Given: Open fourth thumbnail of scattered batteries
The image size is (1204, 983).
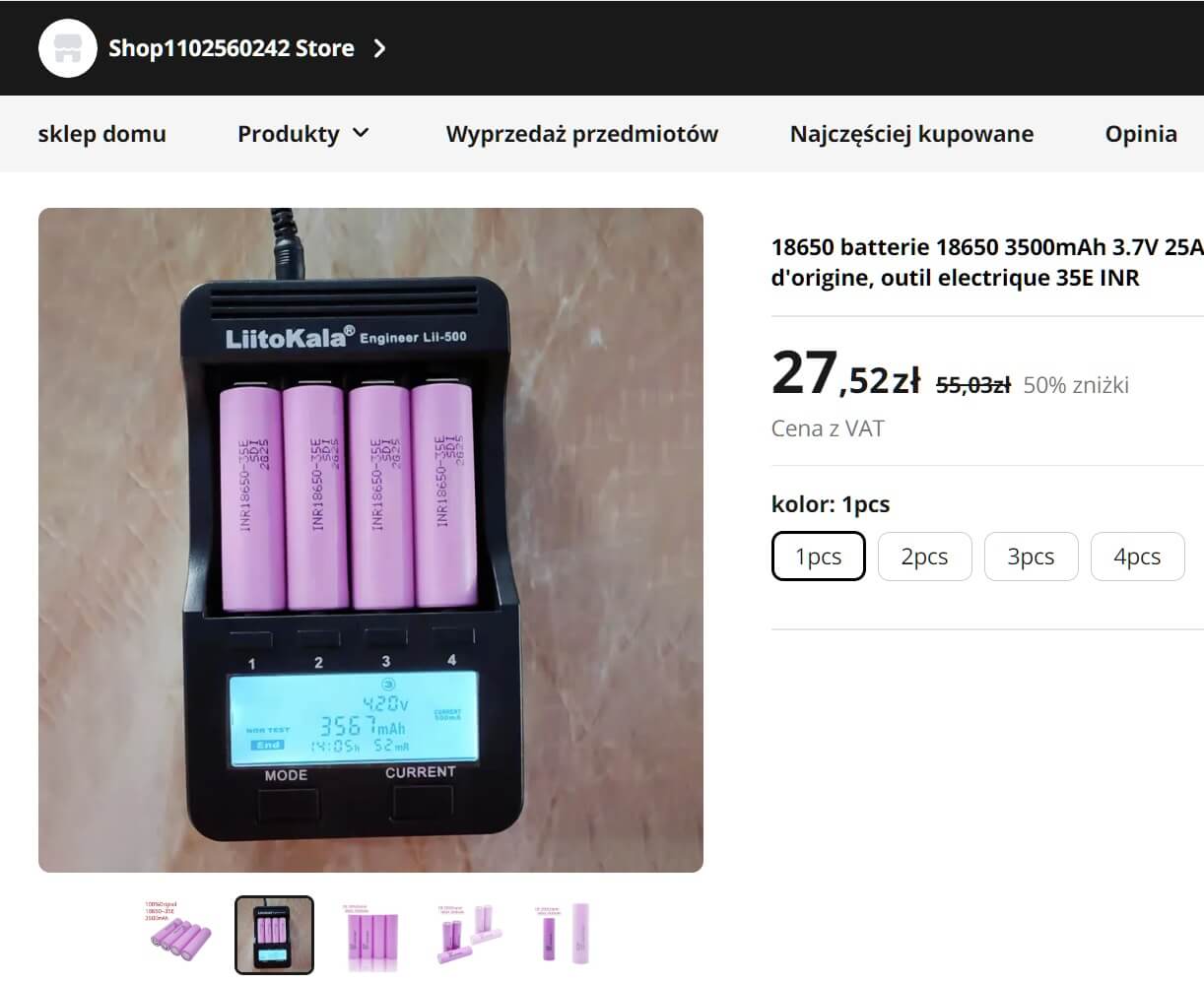Looking at the screenshot, I should 467,933.
